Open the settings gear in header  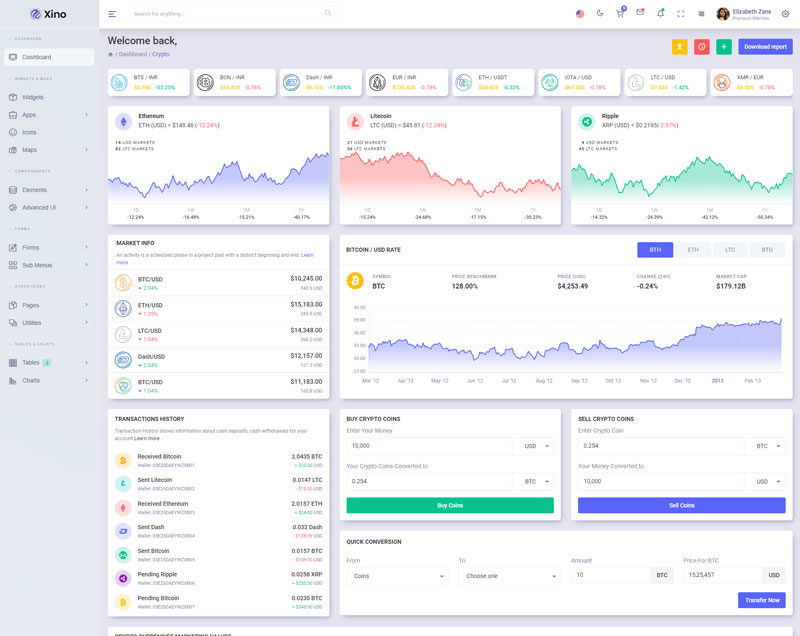click(x=785, y=14)
